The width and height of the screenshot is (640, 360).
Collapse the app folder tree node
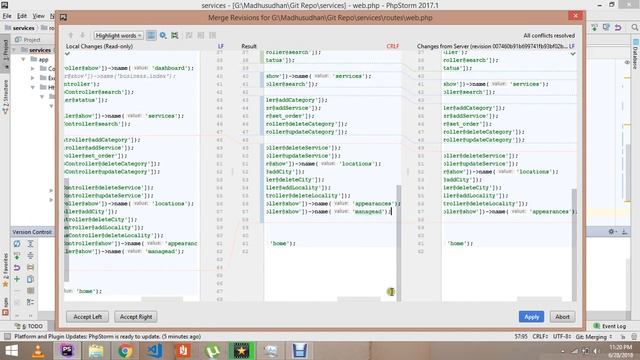coord(24,60)
